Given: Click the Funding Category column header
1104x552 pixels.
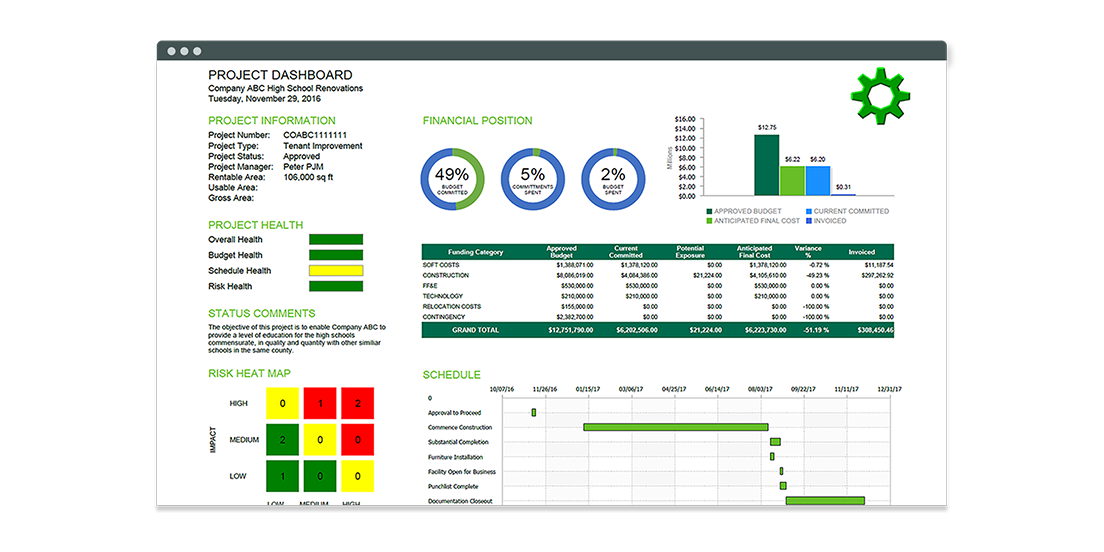Looking at the screenshot, I should 475,252.
